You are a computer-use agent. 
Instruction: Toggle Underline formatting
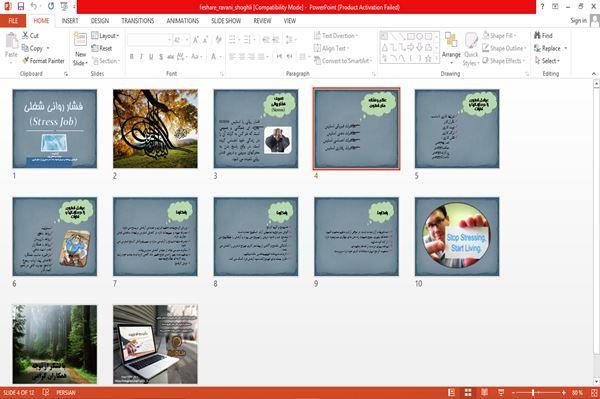pyautogui.click(x=151, y=57)
